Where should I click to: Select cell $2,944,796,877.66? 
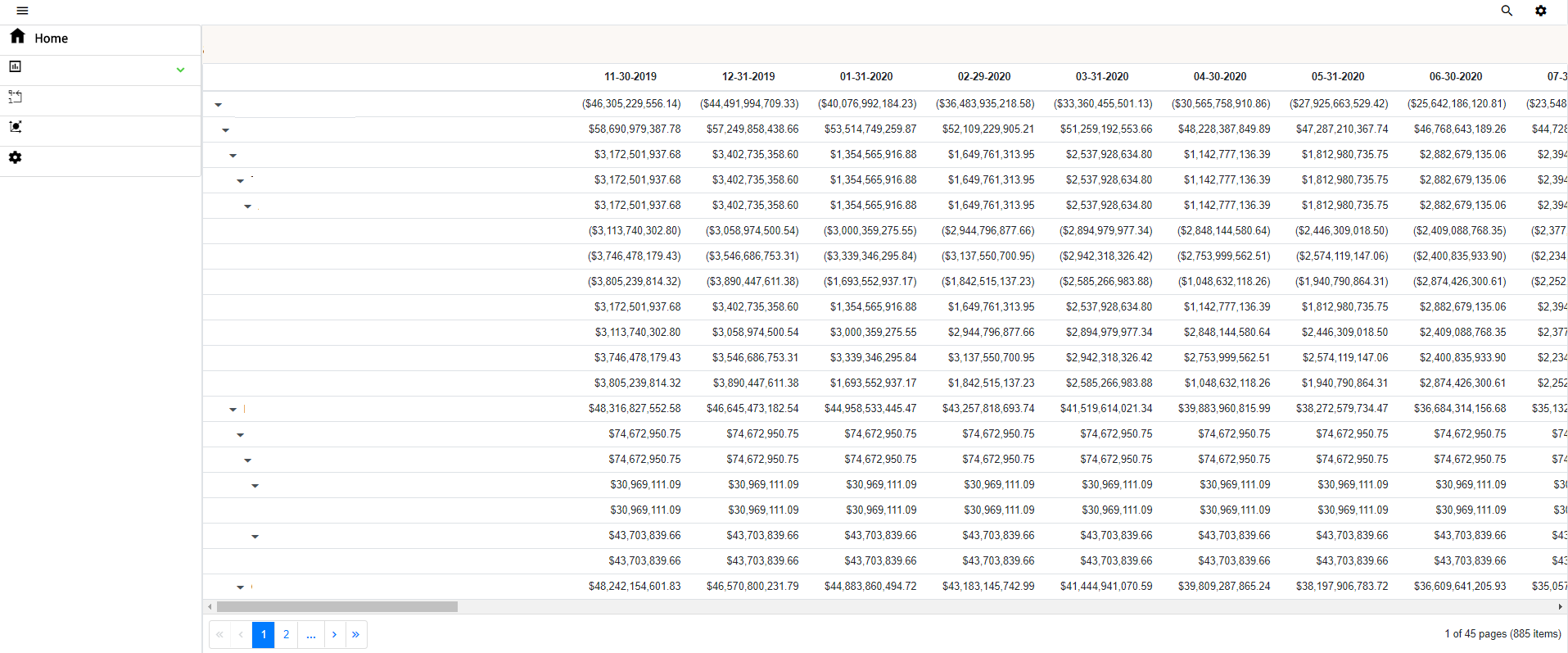992,333
